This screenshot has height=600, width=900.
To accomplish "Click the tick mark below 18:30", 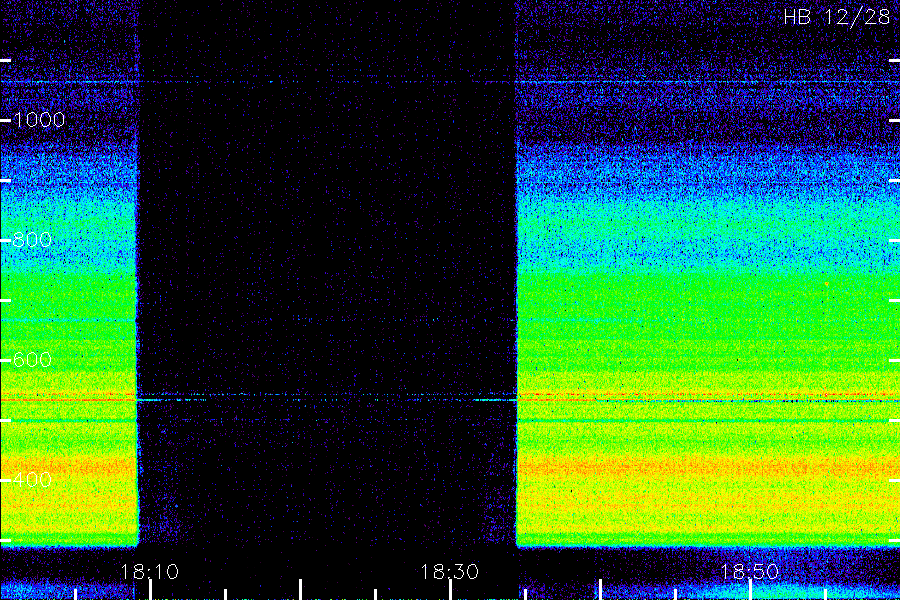I will (451, 590).
